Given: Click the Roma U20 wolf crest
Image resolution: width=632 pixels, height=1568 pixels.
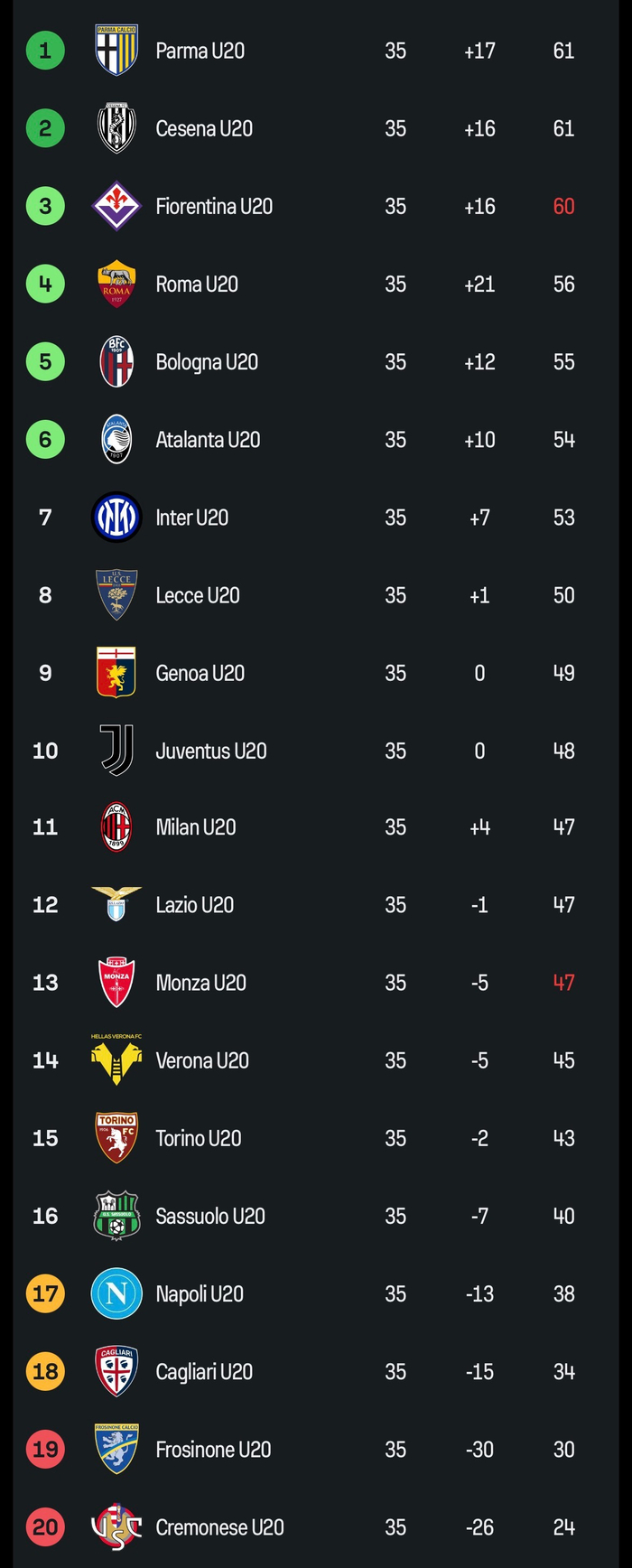Looking at the screenshot, I should click(x=116, y=284).
